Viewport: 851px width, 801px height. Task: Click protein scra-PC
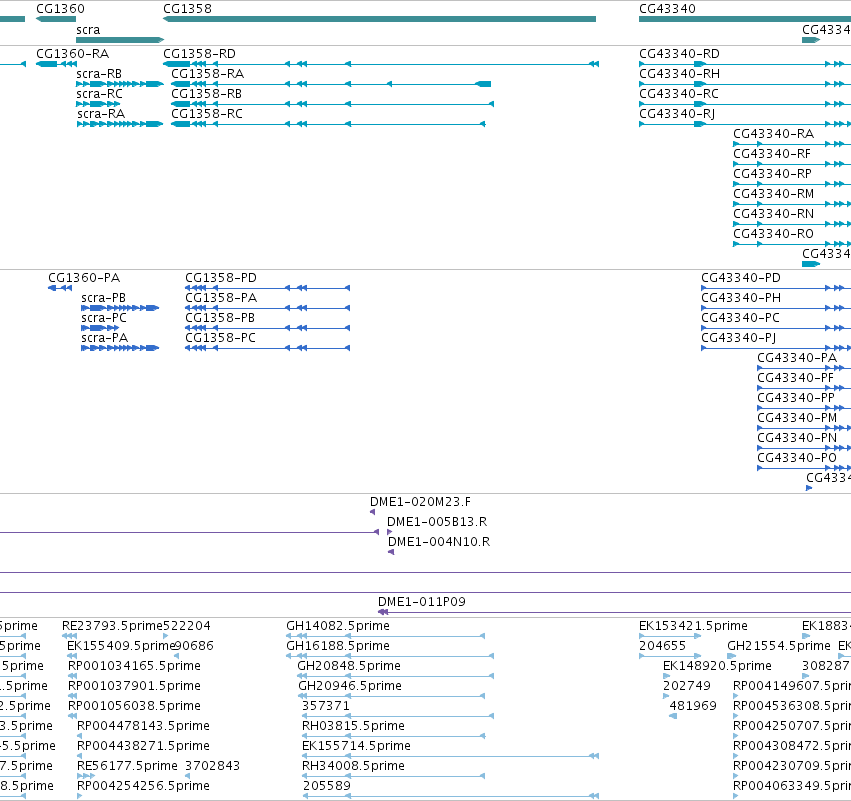tap(104, 318)
